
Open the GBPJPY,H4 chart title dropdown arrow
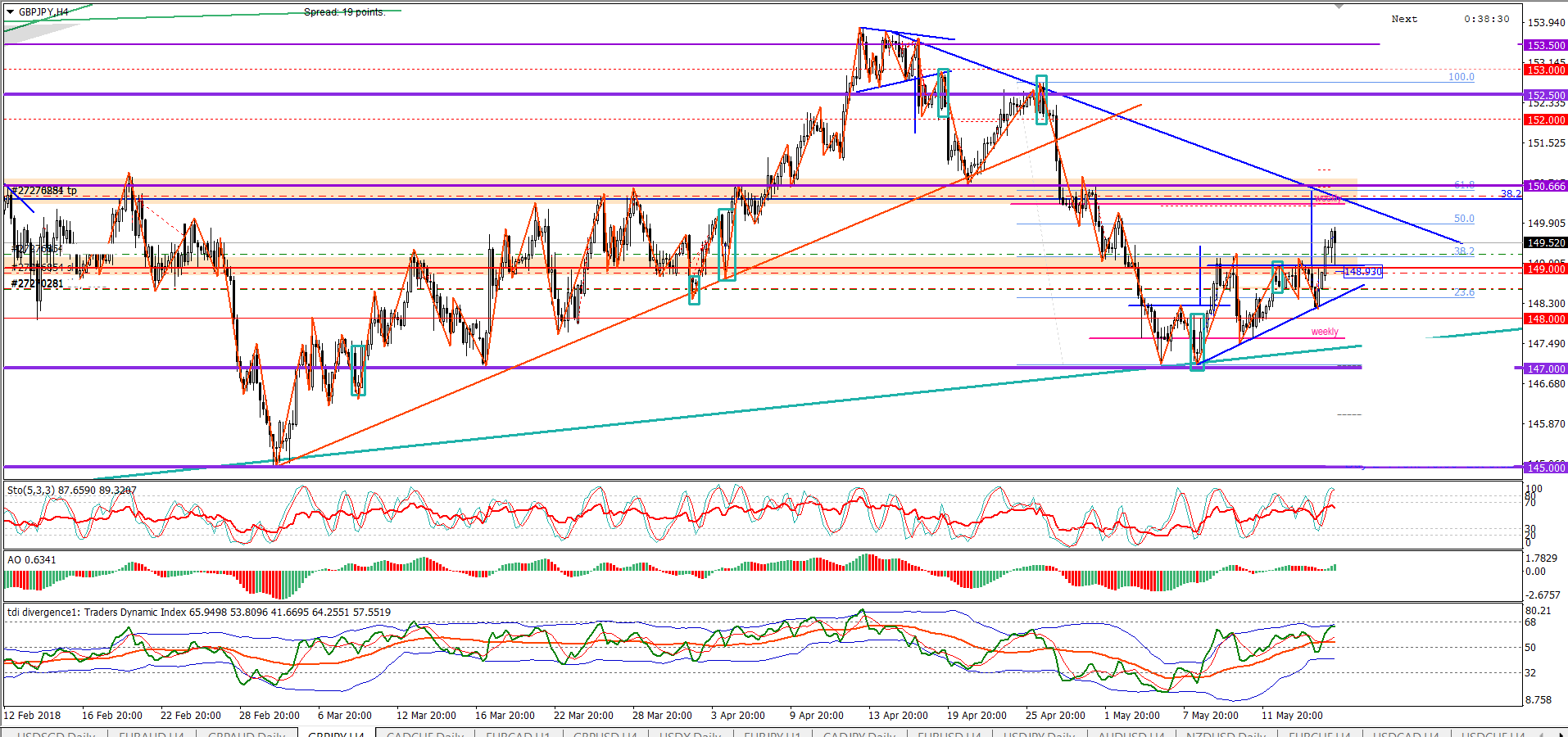pos(10,12)
